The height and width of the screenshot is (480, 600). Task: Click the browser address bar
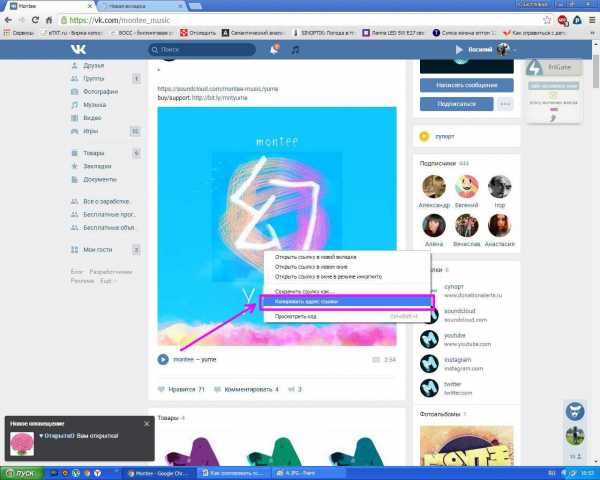pyautogui.click(x=298, y=20)
